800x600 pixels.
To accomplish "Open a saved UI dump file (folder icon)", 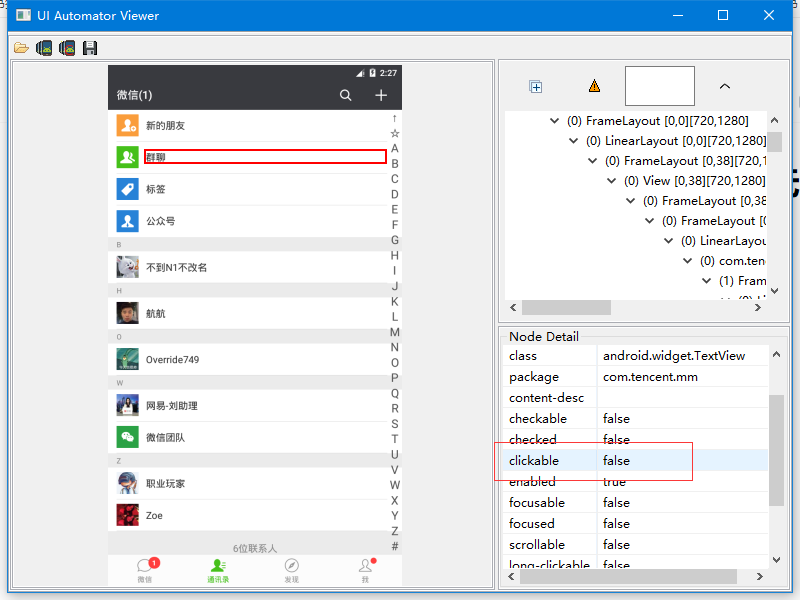I will pyautogui.click(x=21, y=48).
